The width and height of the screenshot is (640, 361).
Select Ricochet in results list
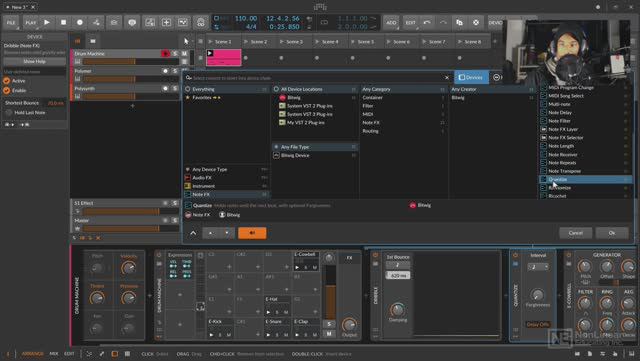click(585, 196)
